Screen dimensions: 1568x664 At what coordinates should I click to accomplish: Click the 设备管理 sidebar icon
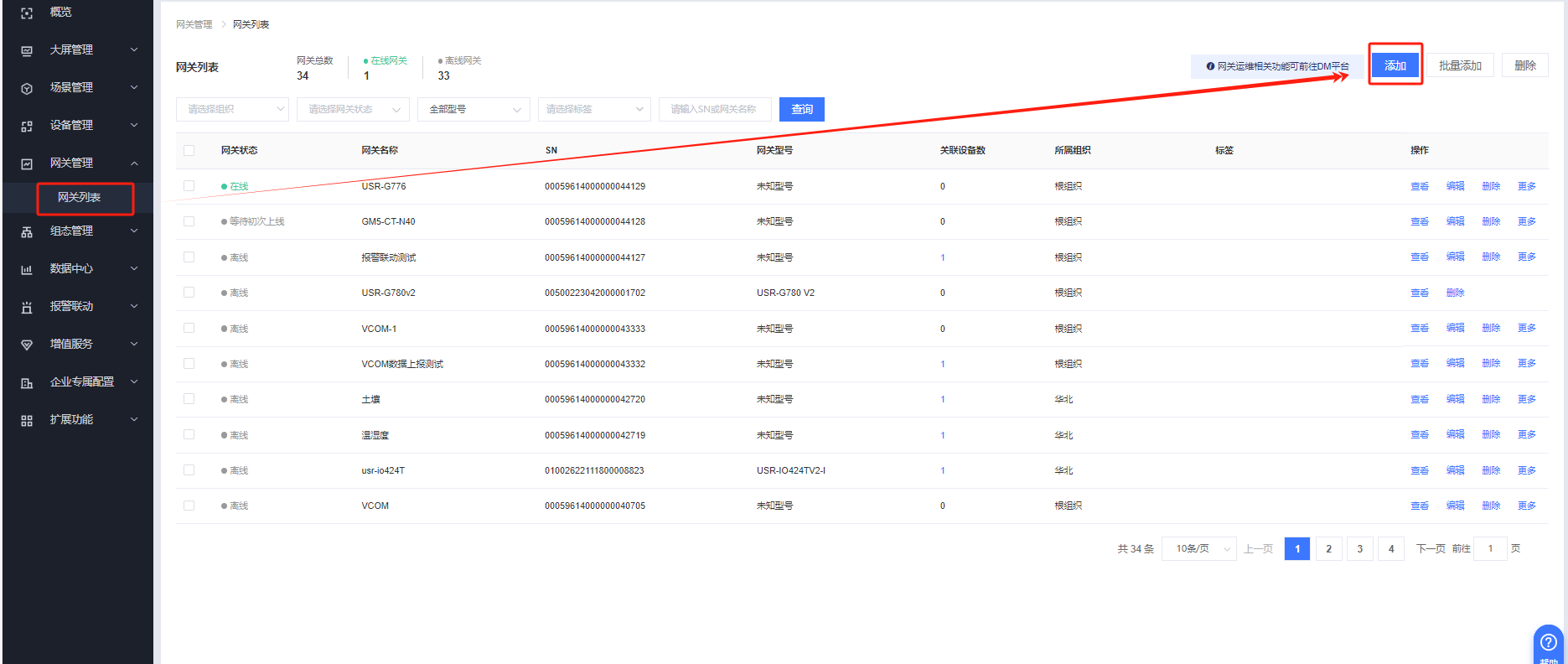(x=27, y=126)
